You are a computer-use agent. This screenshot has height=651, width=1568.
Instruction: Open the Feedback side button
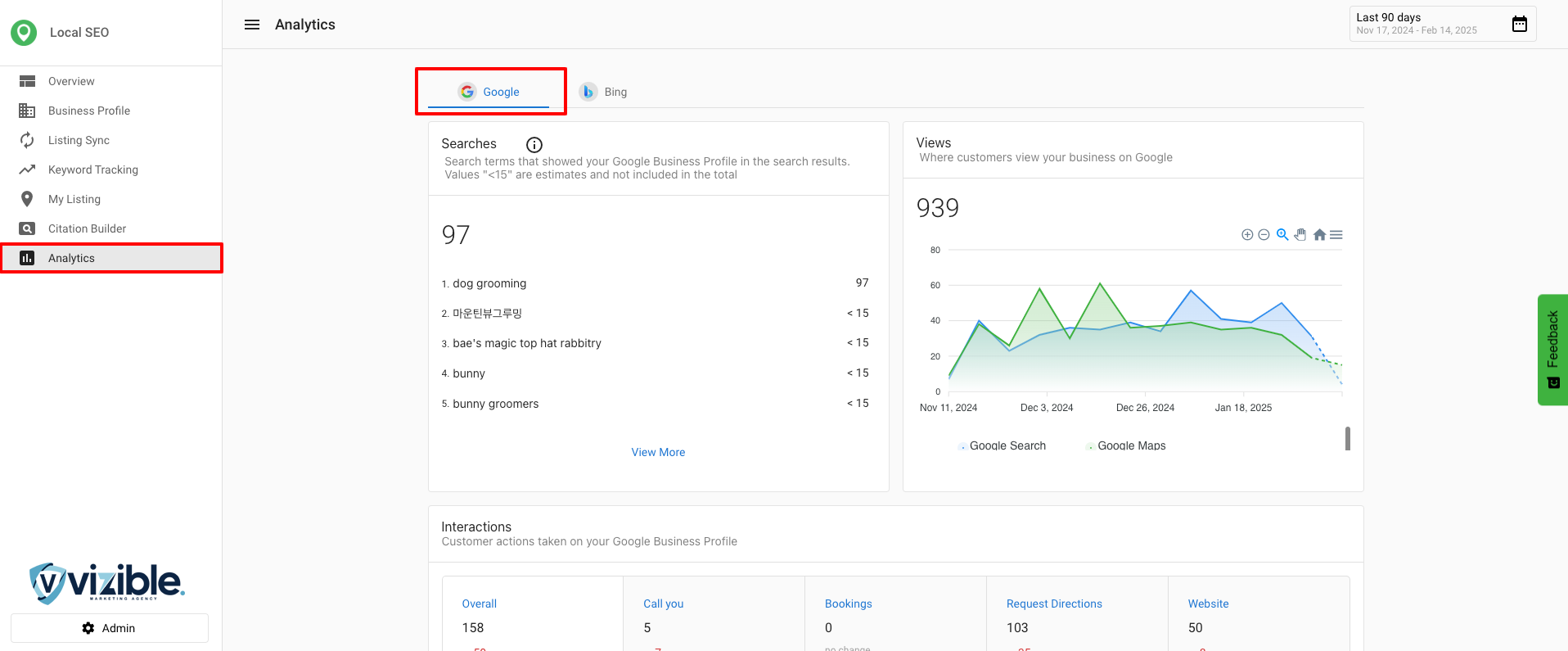coord(1552,350)
